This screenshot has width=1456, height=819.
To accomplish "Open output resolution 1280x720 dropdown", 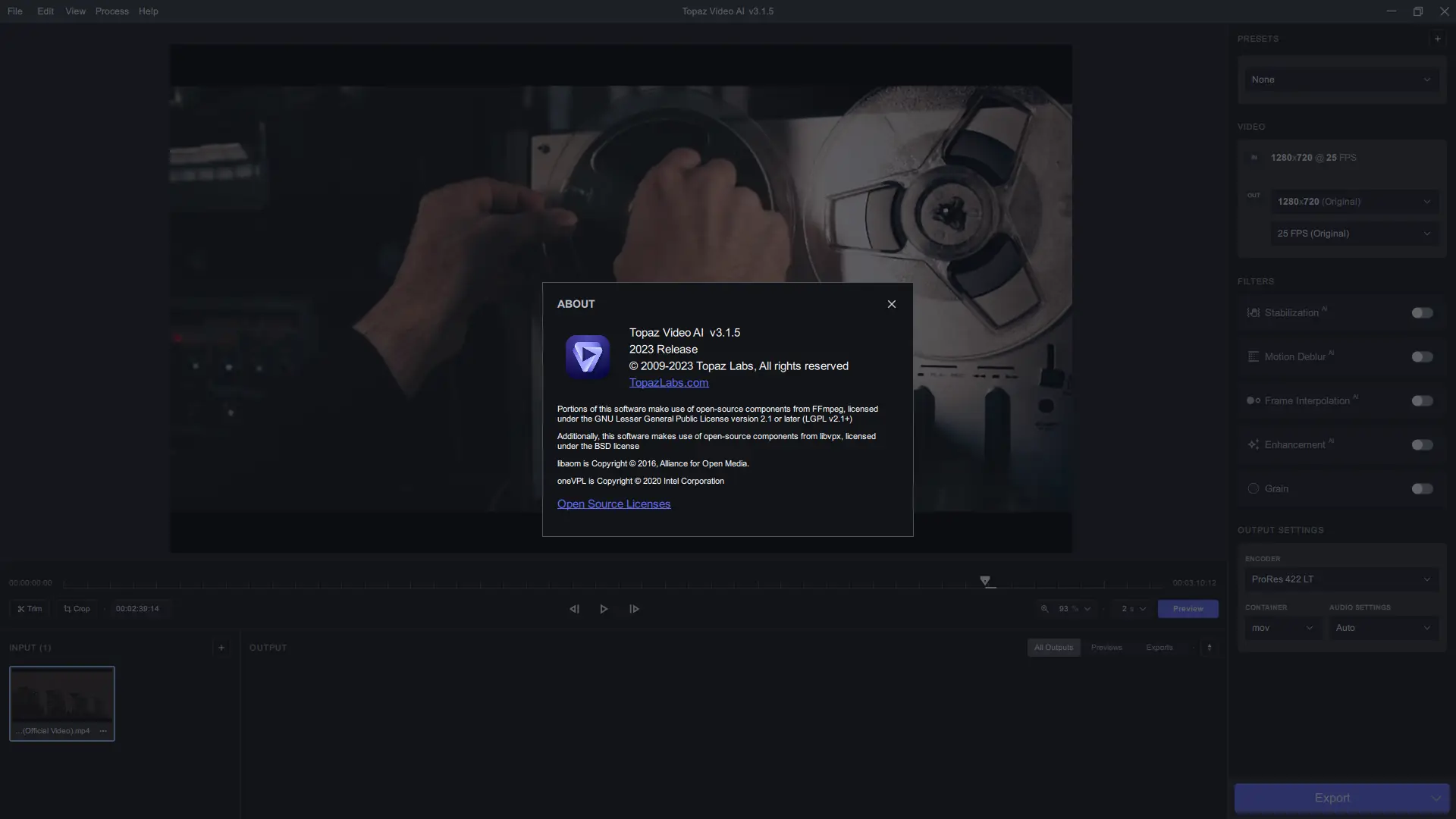I will pyautogui.click(x=1354, y=202).
